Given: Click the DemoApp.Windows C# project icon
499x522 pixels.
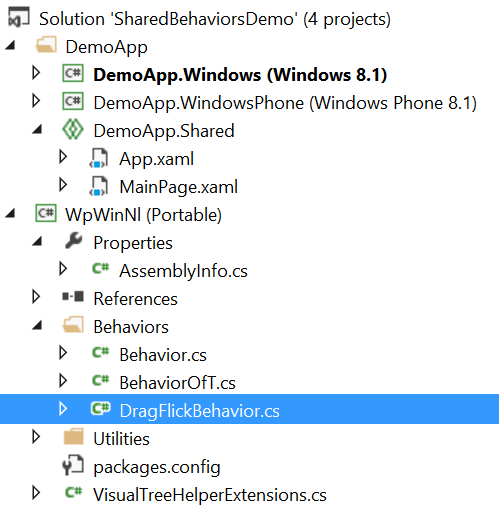Looking at the screenshot, I should (x=73, y=73).
